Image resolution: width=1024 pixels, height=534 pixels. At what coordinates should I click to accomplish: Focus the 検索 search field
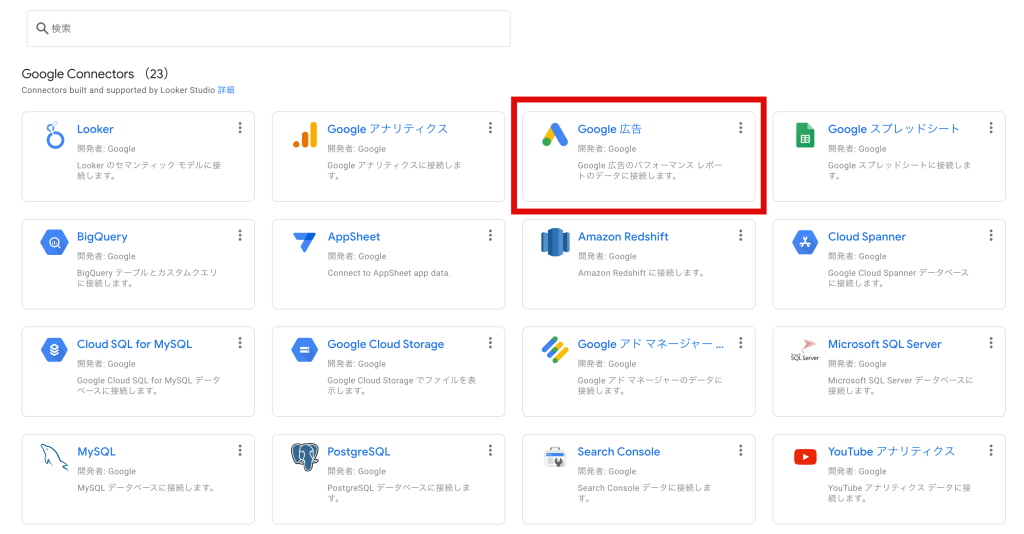pyautogui.click(x=268, y=28)
